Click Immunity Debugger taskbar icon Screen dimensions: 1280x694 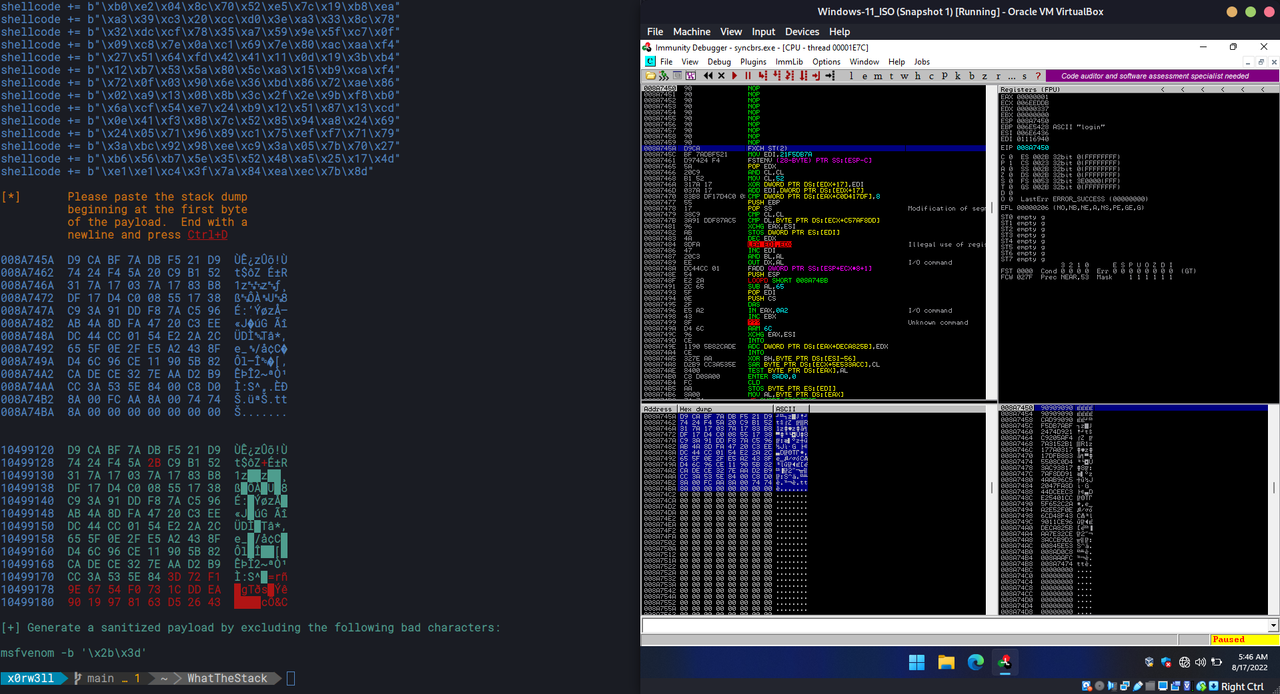[x=1004, y=662]
